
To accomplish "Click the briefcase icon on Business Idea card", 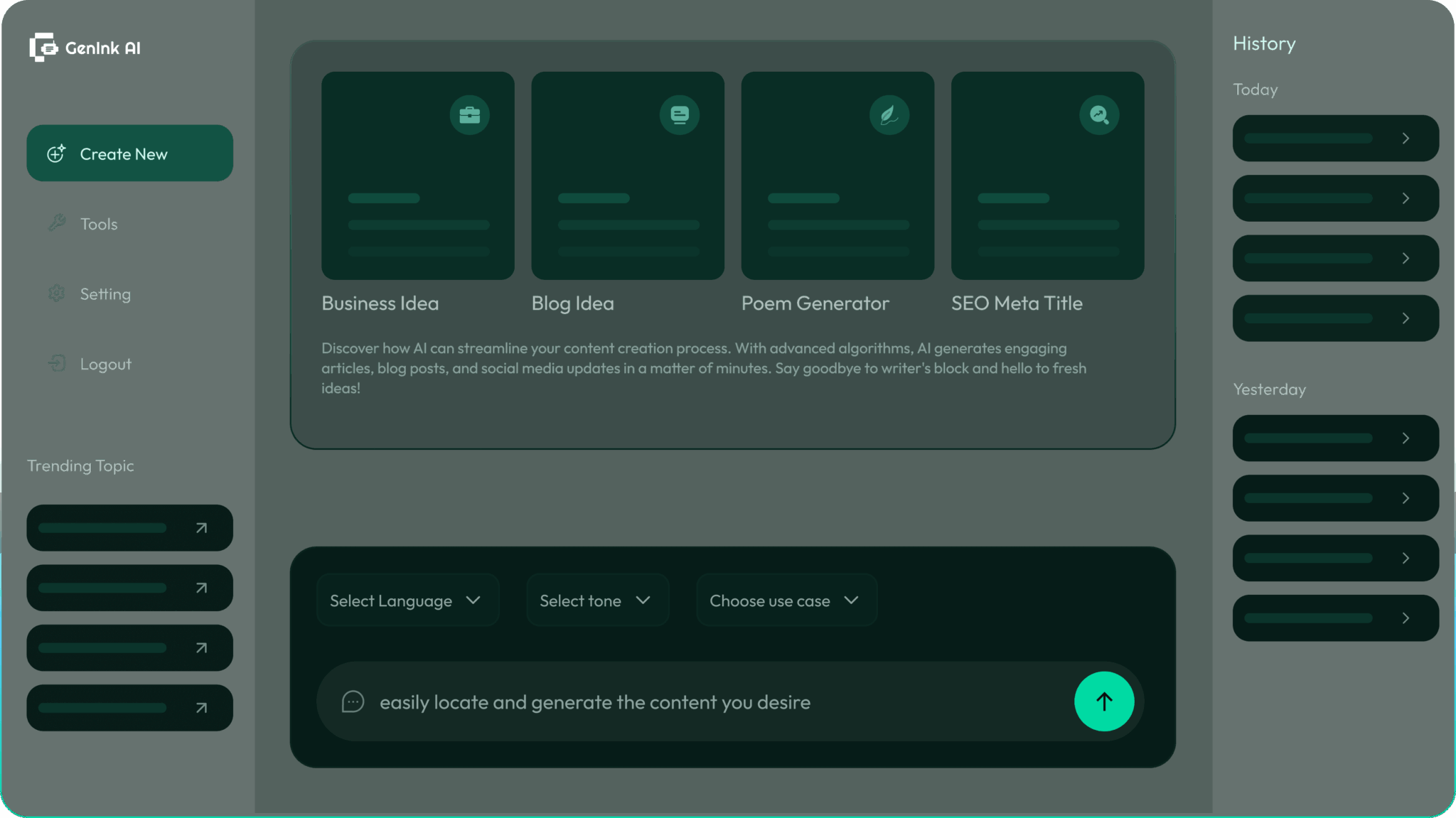I will 469,115.
